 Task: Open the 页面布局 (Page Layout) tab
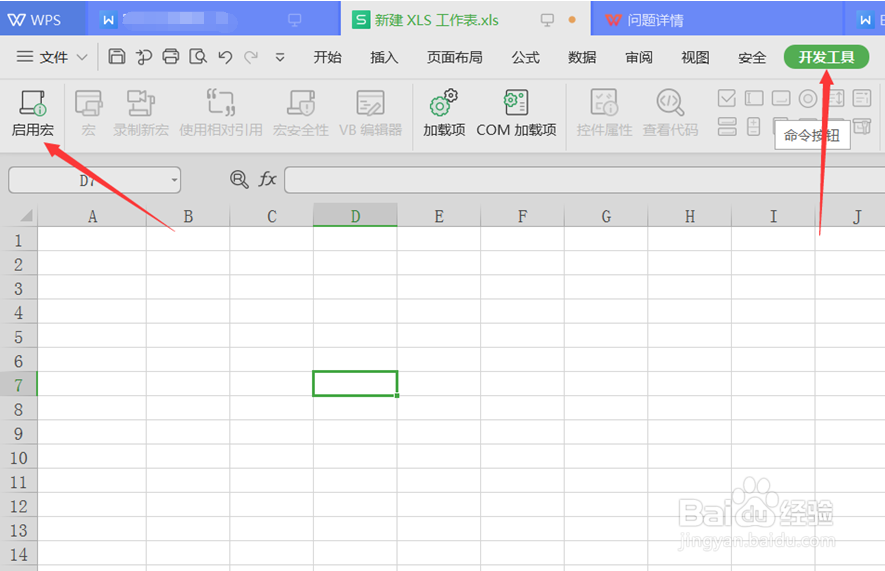[x=454, y=57]
